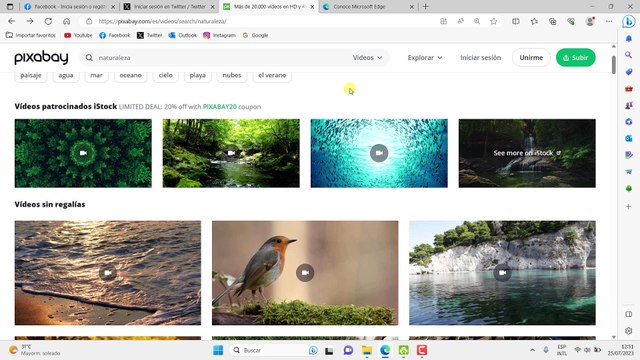Toggle split screen icon in toolbar
Screen dimensions: 640x360
[x=516, y=21]
